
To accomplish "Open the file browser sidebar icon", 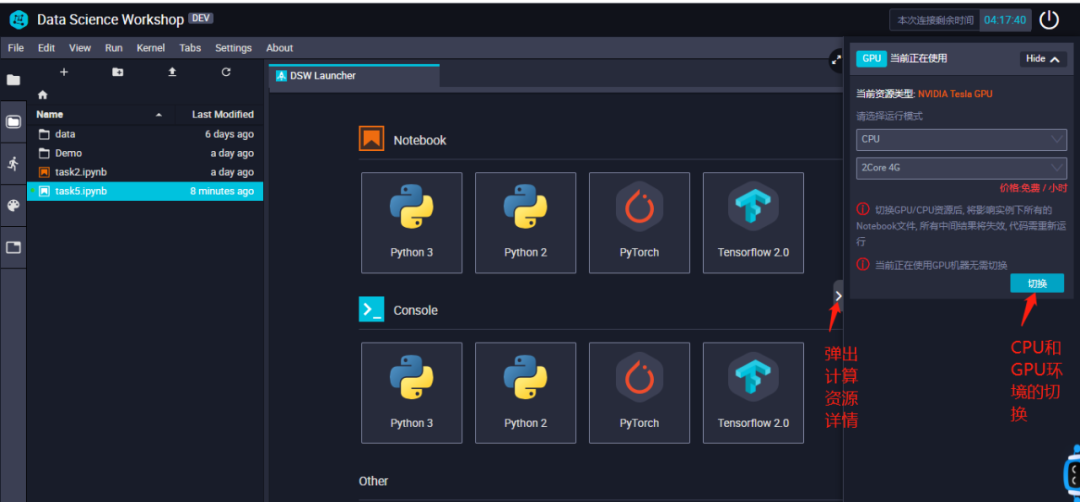I will tap(13, 80).
